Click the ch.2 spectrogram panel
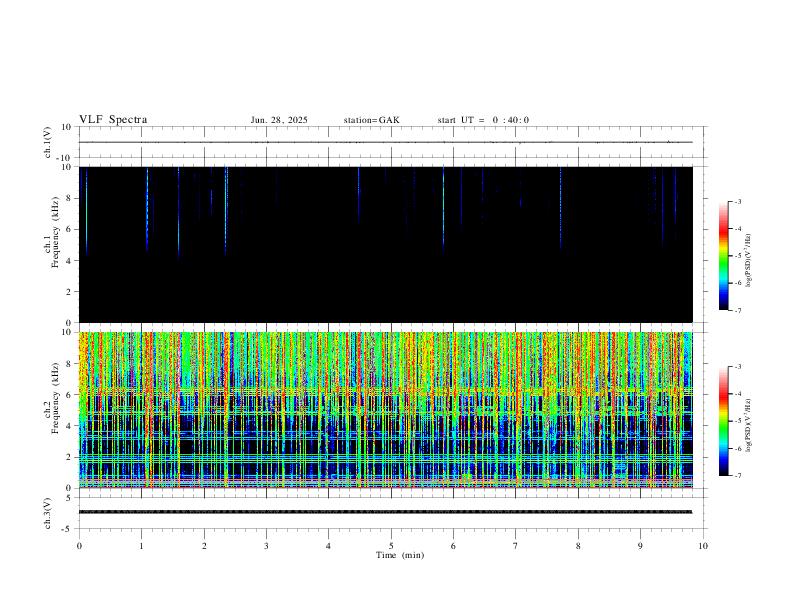 pyautogui.click(x=386, y=410)
